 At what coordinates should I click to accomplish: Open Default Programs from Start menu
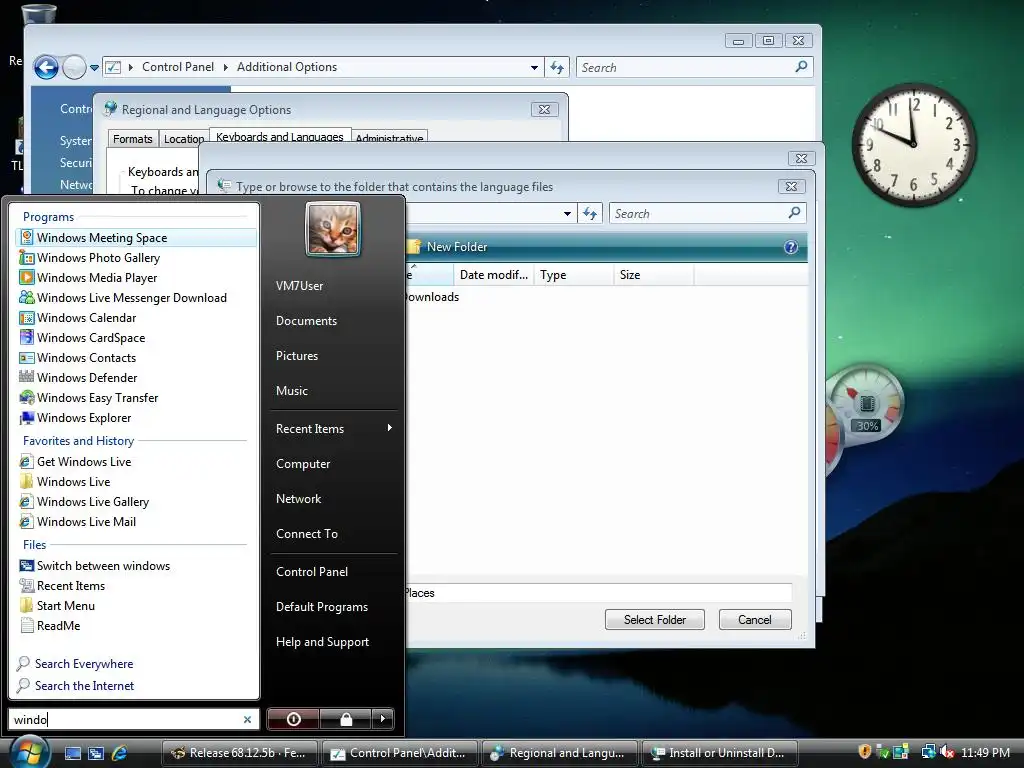point(322,607)
